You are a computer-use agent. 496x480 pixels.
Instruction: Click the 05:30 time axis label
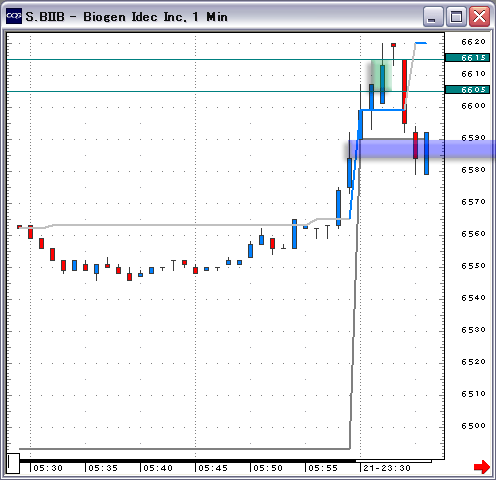tap(48, 468)
